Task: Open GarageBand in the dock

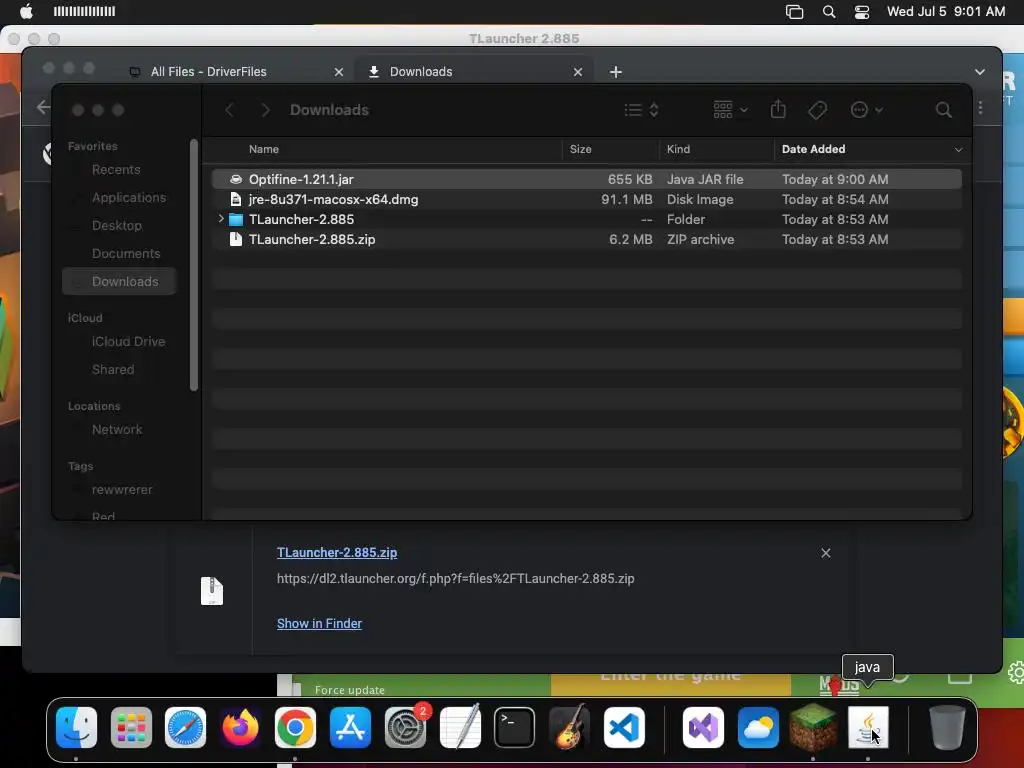Action: pyautogui.click(x=569, y=727)
